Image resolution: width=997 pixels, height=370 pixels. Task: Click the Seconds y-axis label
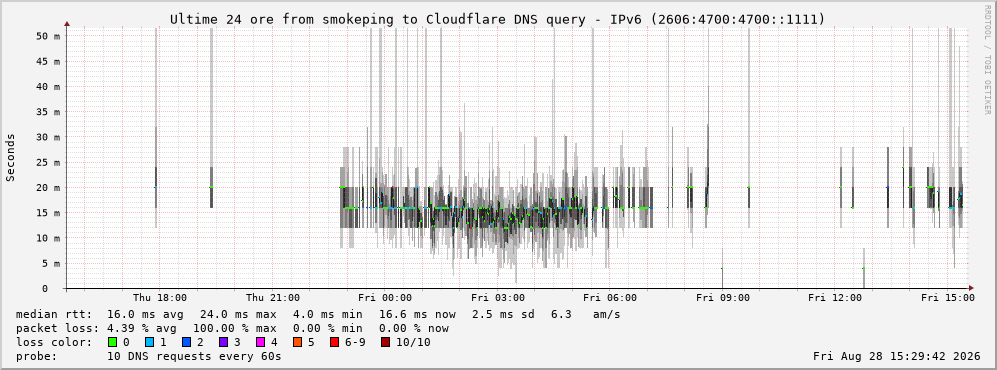point(11,158)
